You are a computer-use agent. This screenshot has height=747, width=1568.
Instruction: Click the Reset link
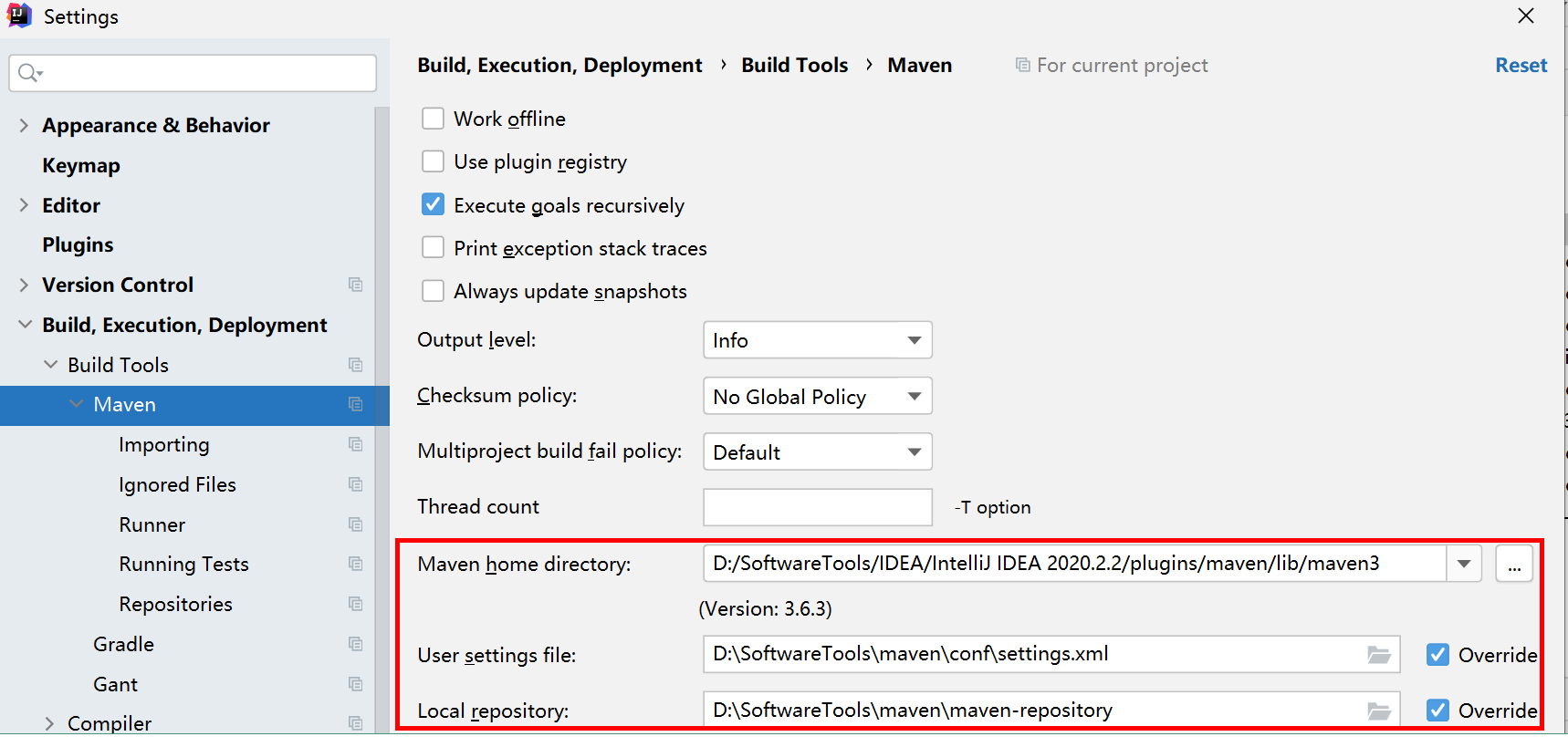click(x=1521, y=65)
